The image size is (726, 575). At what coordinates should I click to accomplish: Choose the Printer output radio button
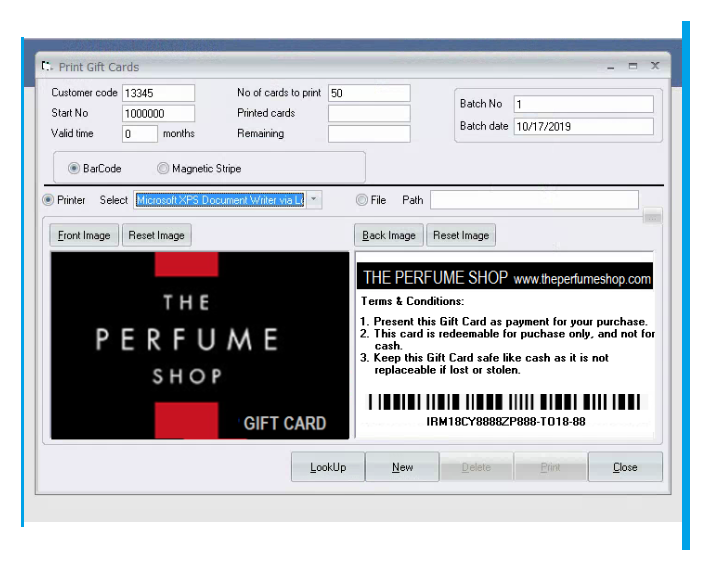click(x=48, y=200)
